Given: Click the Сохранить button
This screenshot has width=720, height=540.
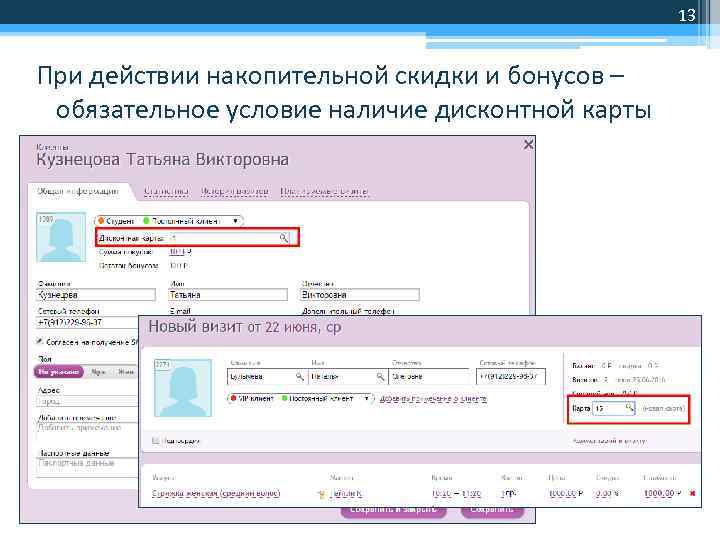Looking at the screenshot, I should point(492,511).
